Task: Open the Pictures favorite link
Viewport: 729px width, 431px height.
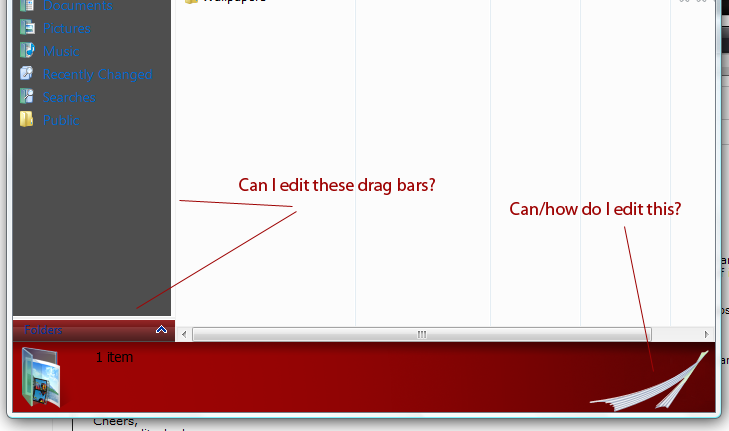Action: [x=66, y=28]
